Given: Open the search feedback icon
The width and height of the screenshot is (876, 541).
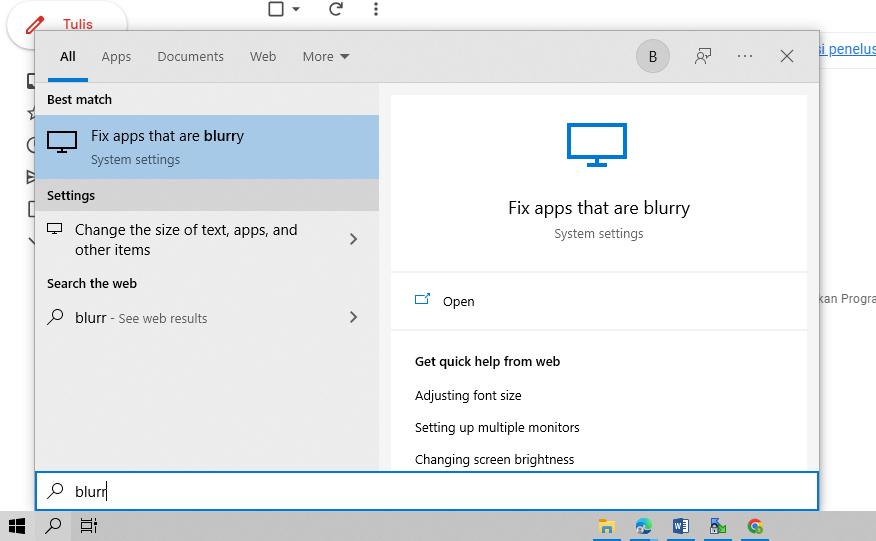Looking at the screenshot, I should point(703,56).
